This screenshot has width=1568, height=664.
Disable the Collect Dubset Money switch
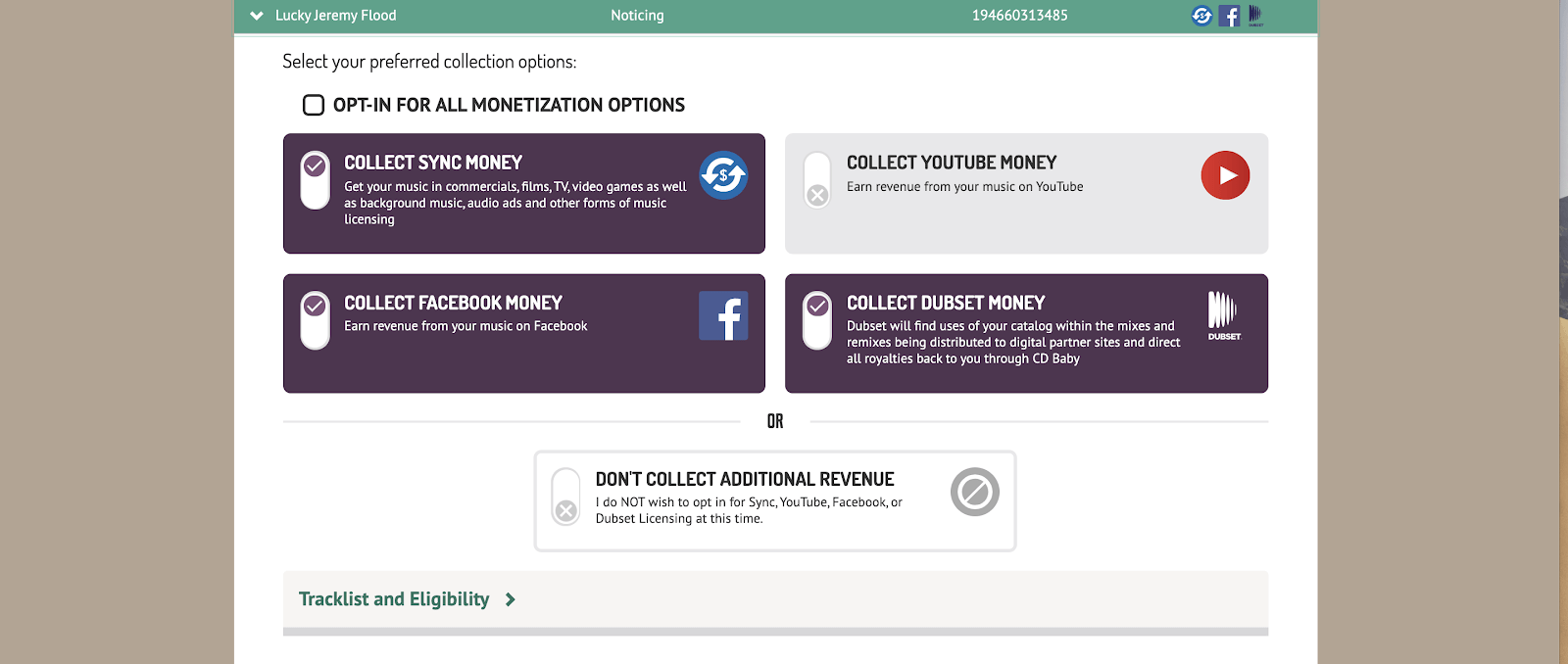pyautogui.click(x=817, y=319)
